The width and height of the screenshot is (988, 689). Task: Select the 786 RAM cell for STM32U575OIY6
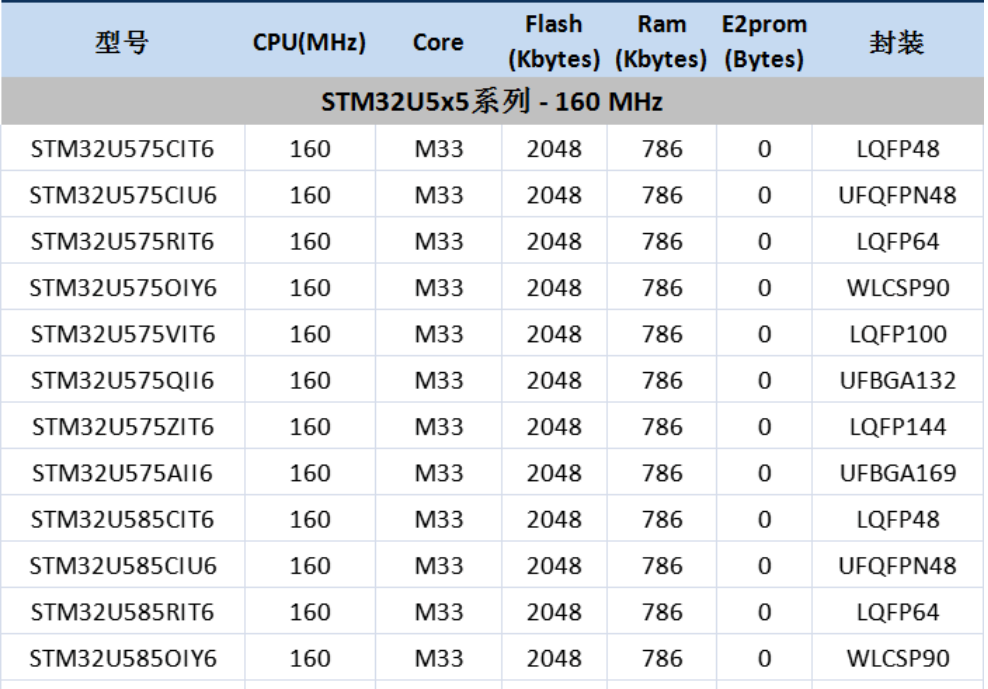click(x=662, y=288)
